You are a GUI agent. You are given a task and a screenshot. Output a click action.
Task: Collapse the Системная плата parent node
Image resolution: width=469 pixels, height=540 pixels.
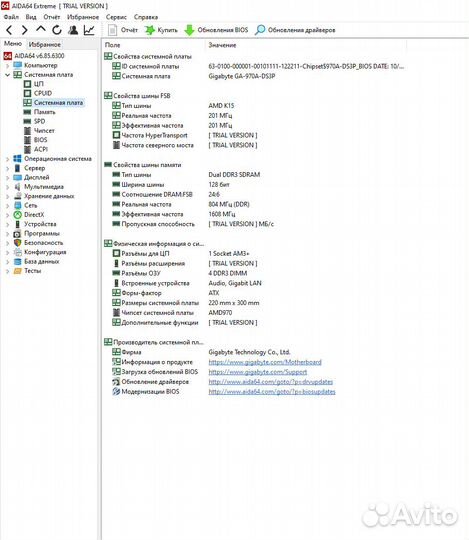click(x=7, y=75)
